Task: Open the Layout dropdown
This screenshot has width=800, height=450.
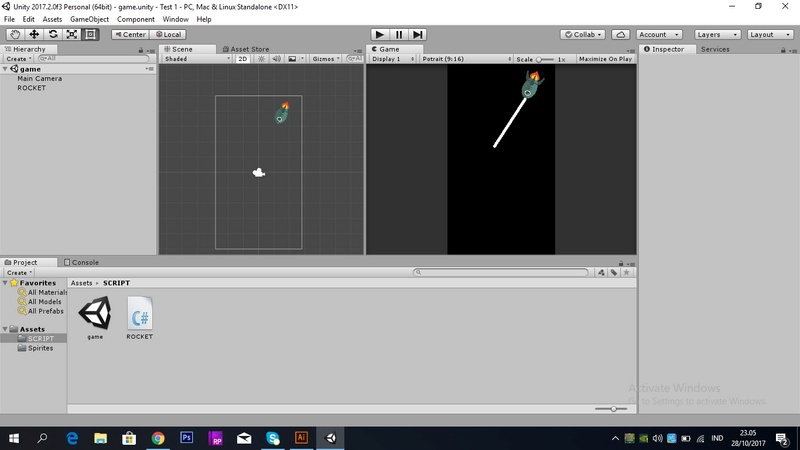Action: 770,34
